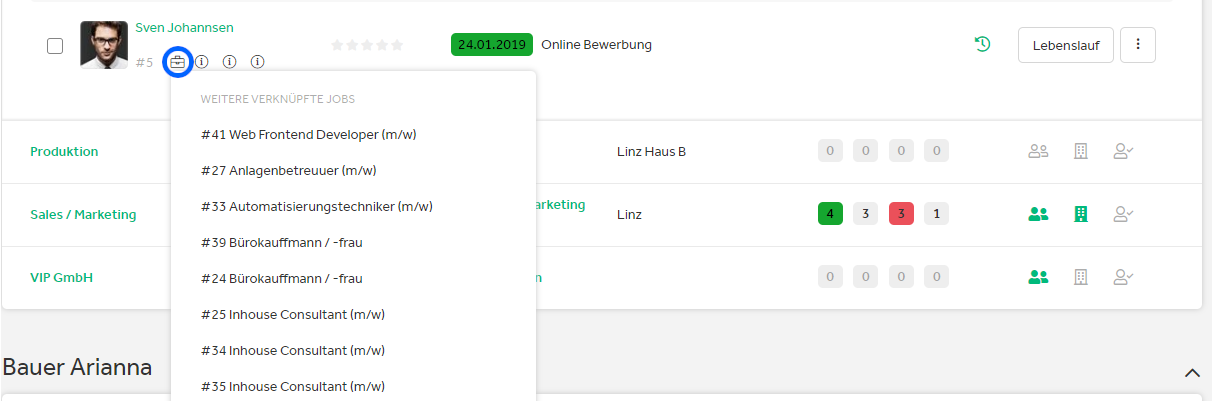Open the Sven Johannsen profile link
The width and height of the screenshot is (1212, 402).
[x=184, y=28]
